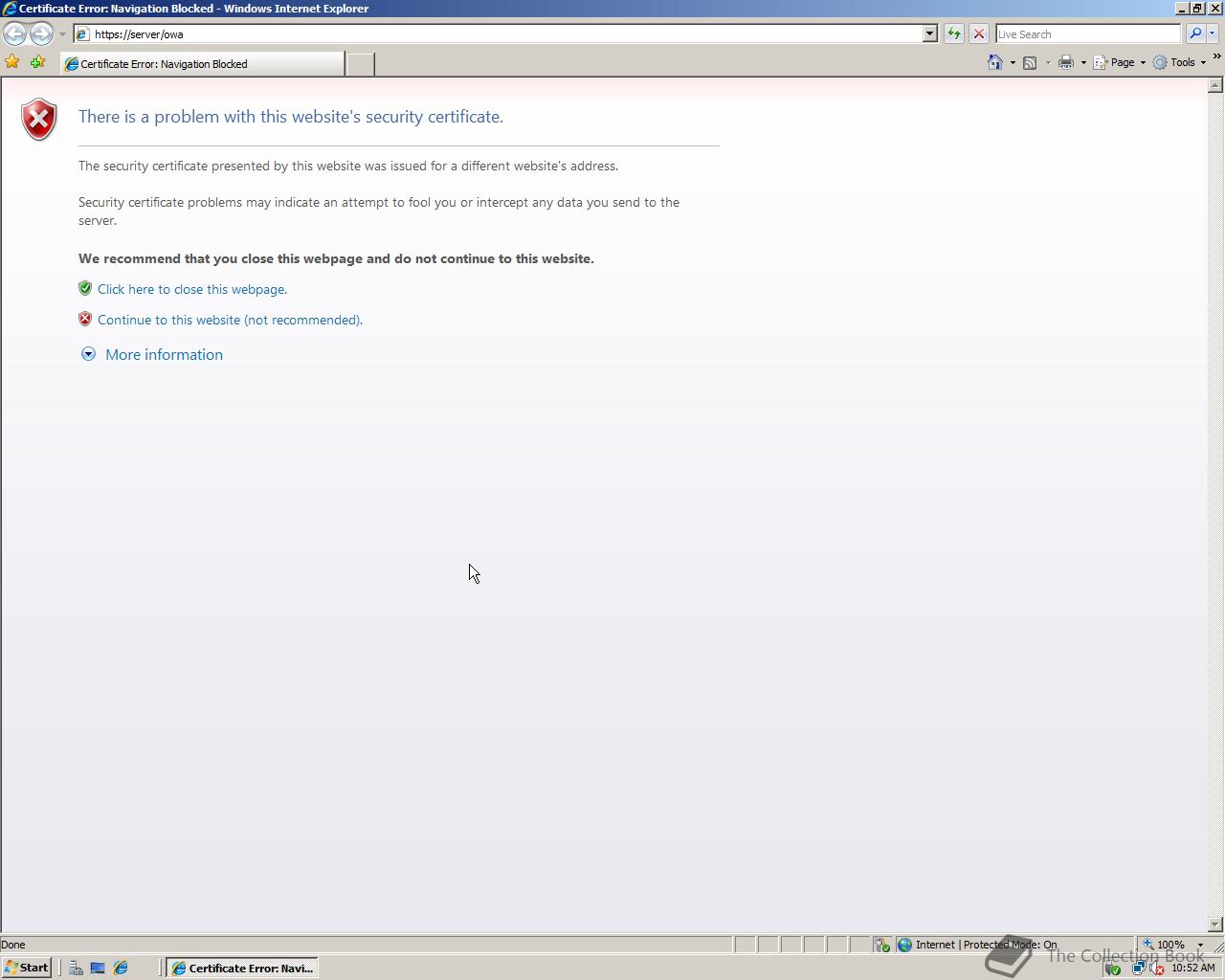The image size is (1225, 980).
Task: Click the Add to Favorites star-plus icon
Action: (x=37, y=62)
